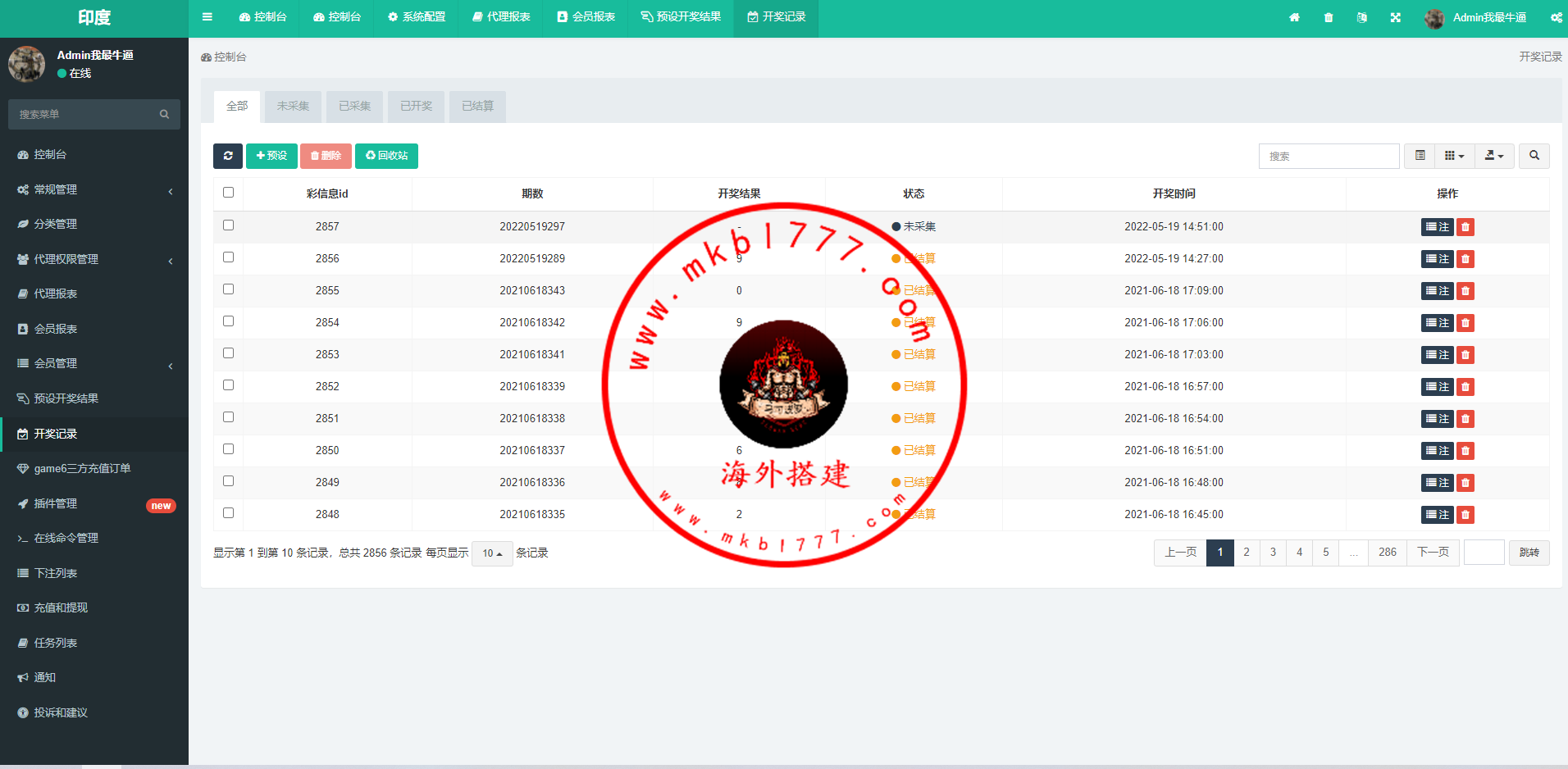This screenshot has height=769, width=1568.
Task: Open 会员报表 top navigation tab
Action: click(586, 17)
